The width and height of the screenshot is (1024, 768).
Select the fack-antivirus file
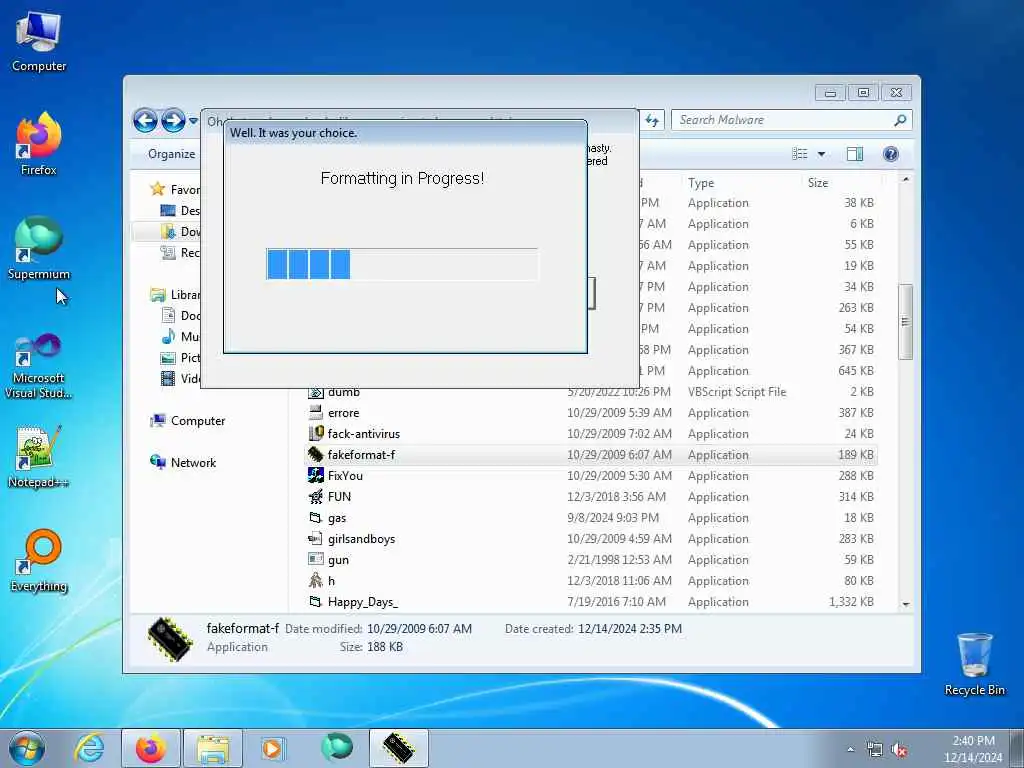[591, 434]
